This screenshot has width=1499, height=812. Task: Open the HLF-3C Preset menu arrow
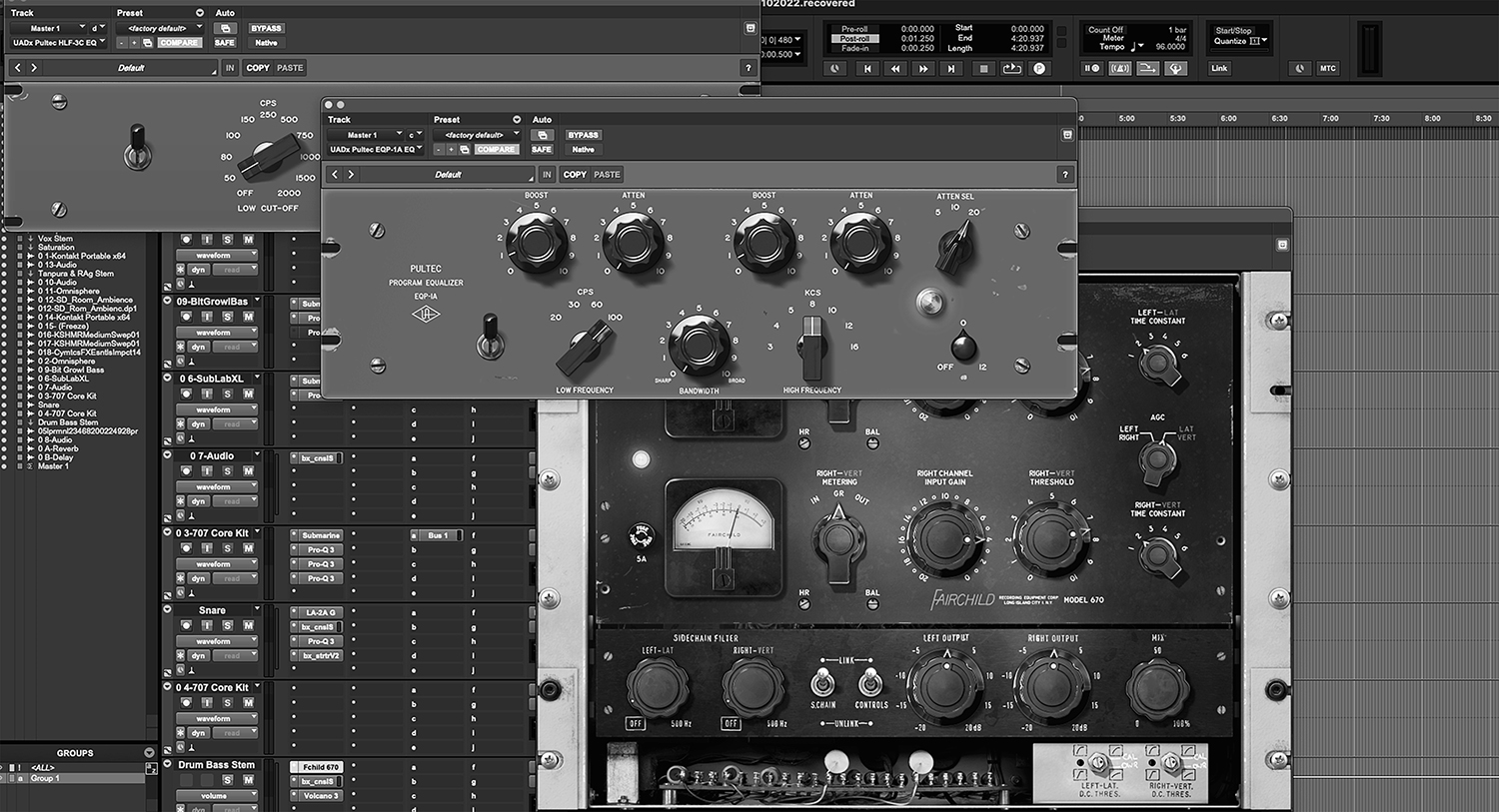pos(200,13)
